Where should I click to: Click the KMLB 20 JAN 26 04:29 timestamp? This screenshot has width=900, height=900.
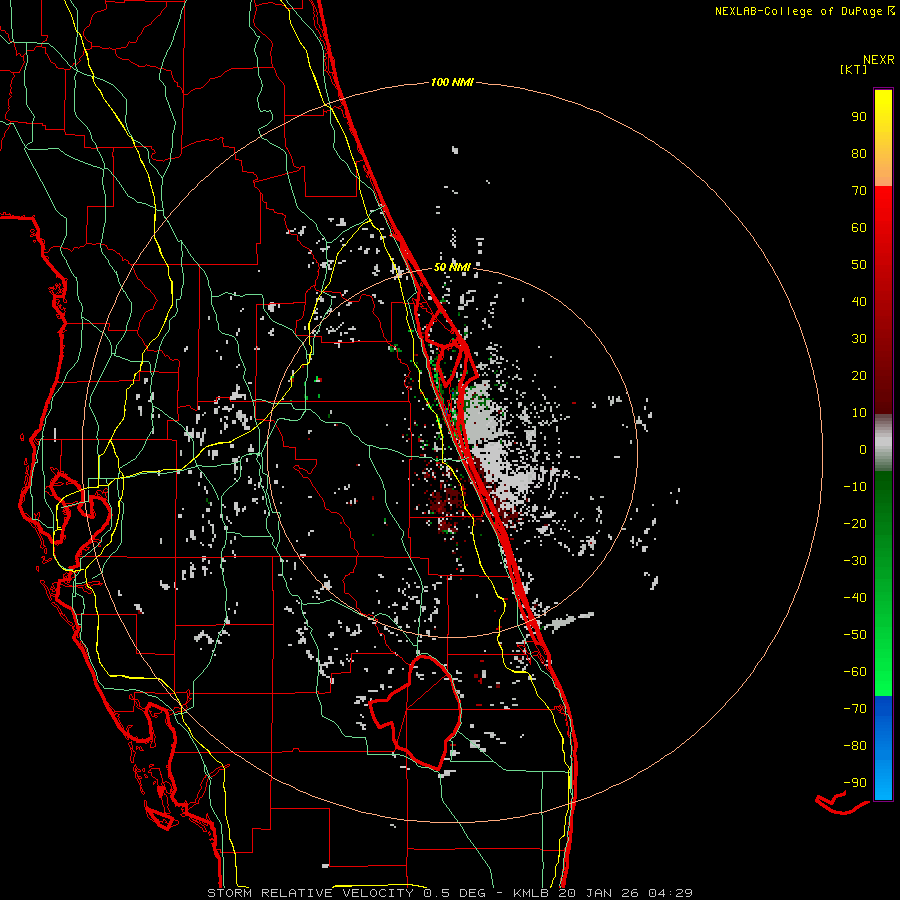[x=603, y=893]
